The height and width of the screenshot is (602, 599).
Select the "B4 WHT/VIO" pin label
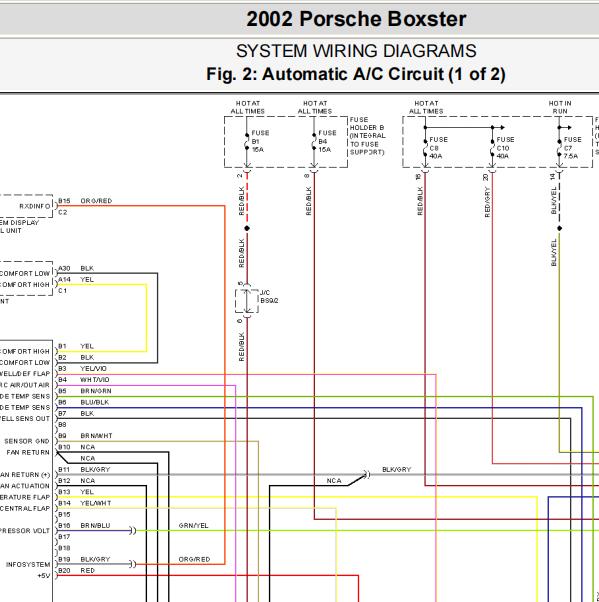(x=83, y=379)
